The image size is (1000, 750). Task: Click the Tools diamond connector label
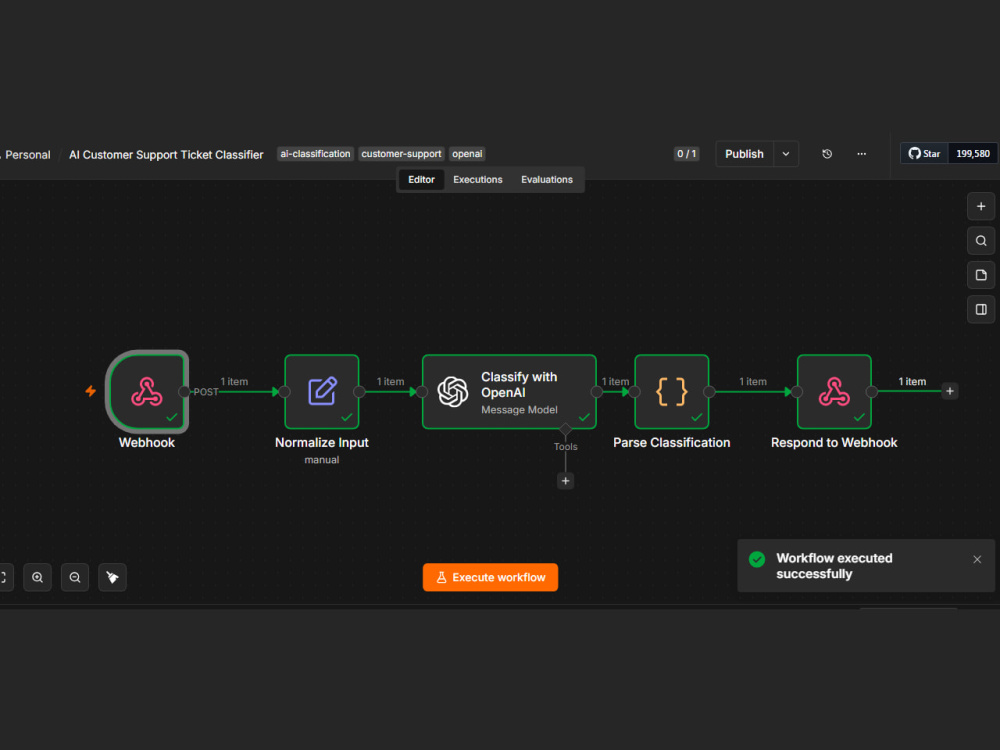click(566, 446)
